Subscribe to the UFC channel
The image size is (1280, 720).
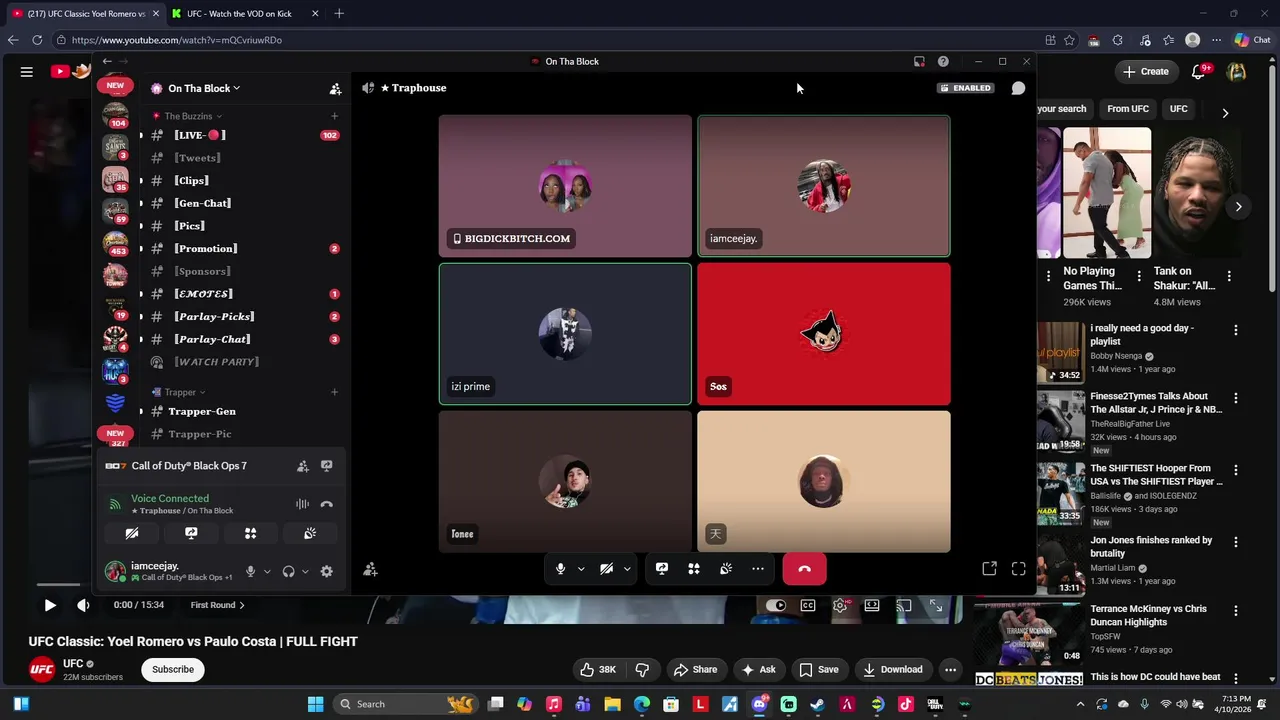pyautogui.click(x=173, y=669)
